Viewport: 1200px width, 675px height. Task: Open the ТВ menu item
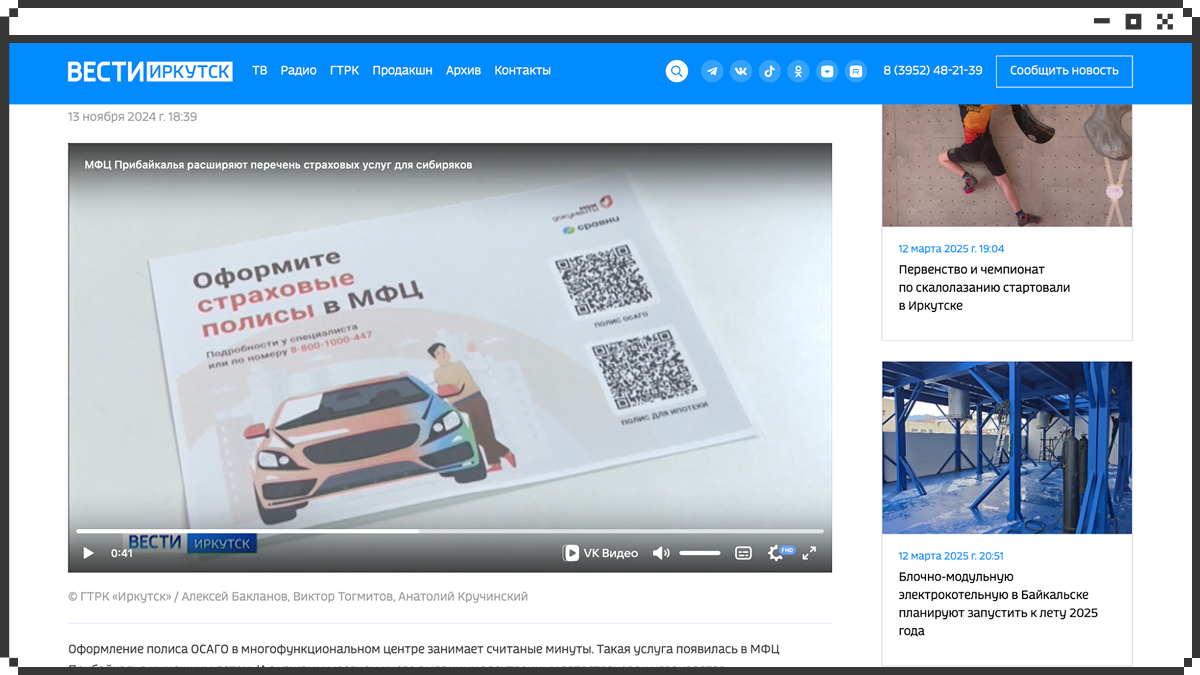coord(260,71)
